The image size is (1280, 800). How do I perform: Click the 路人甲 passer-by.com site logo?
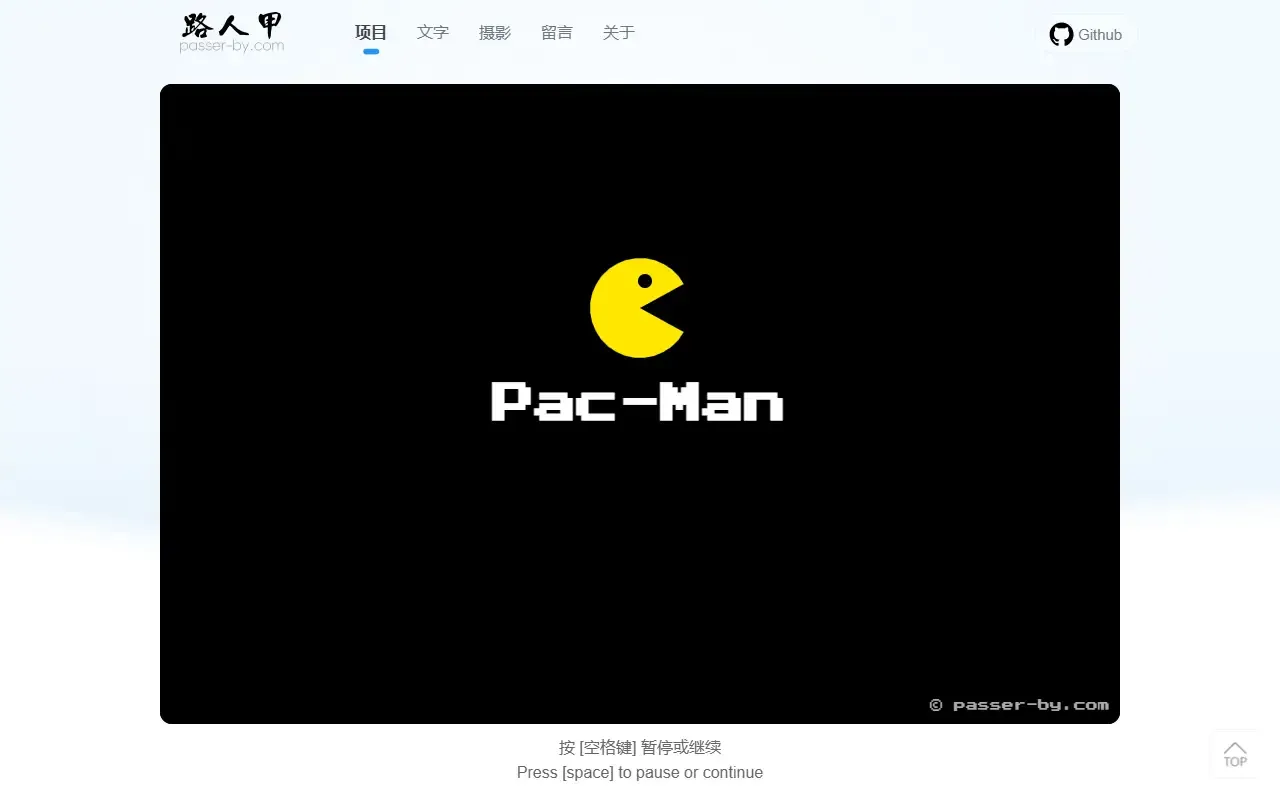coord(232,33)
